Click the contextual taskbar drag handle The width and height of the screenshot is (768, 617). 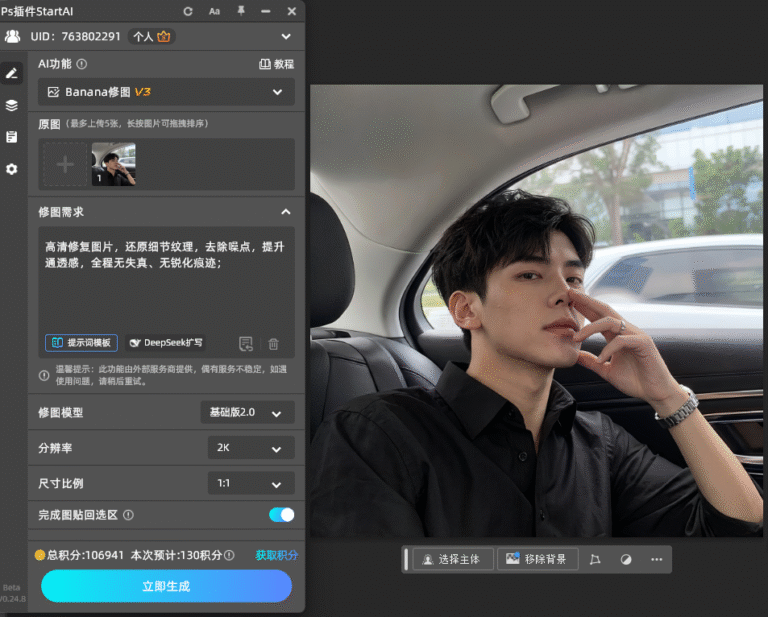pos(406,559)
